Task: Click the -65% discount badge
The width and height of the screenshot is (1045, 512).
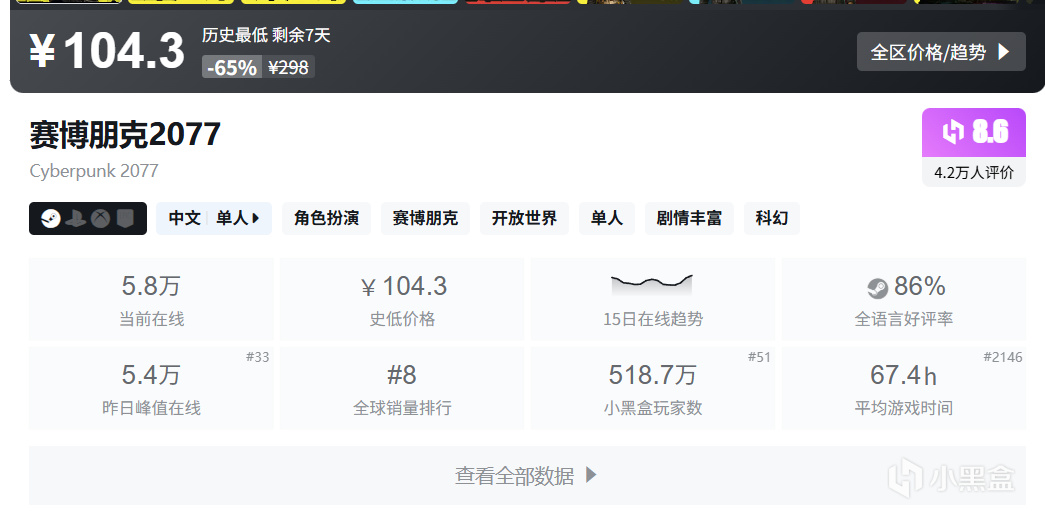Action: [x=232, y=67]
